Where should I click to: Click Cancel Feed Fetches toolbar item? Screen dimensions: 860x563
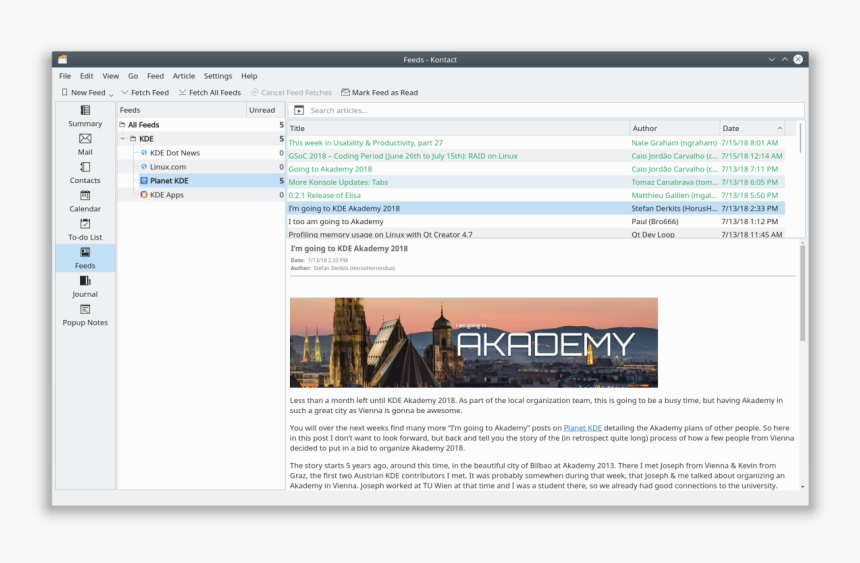291,93
